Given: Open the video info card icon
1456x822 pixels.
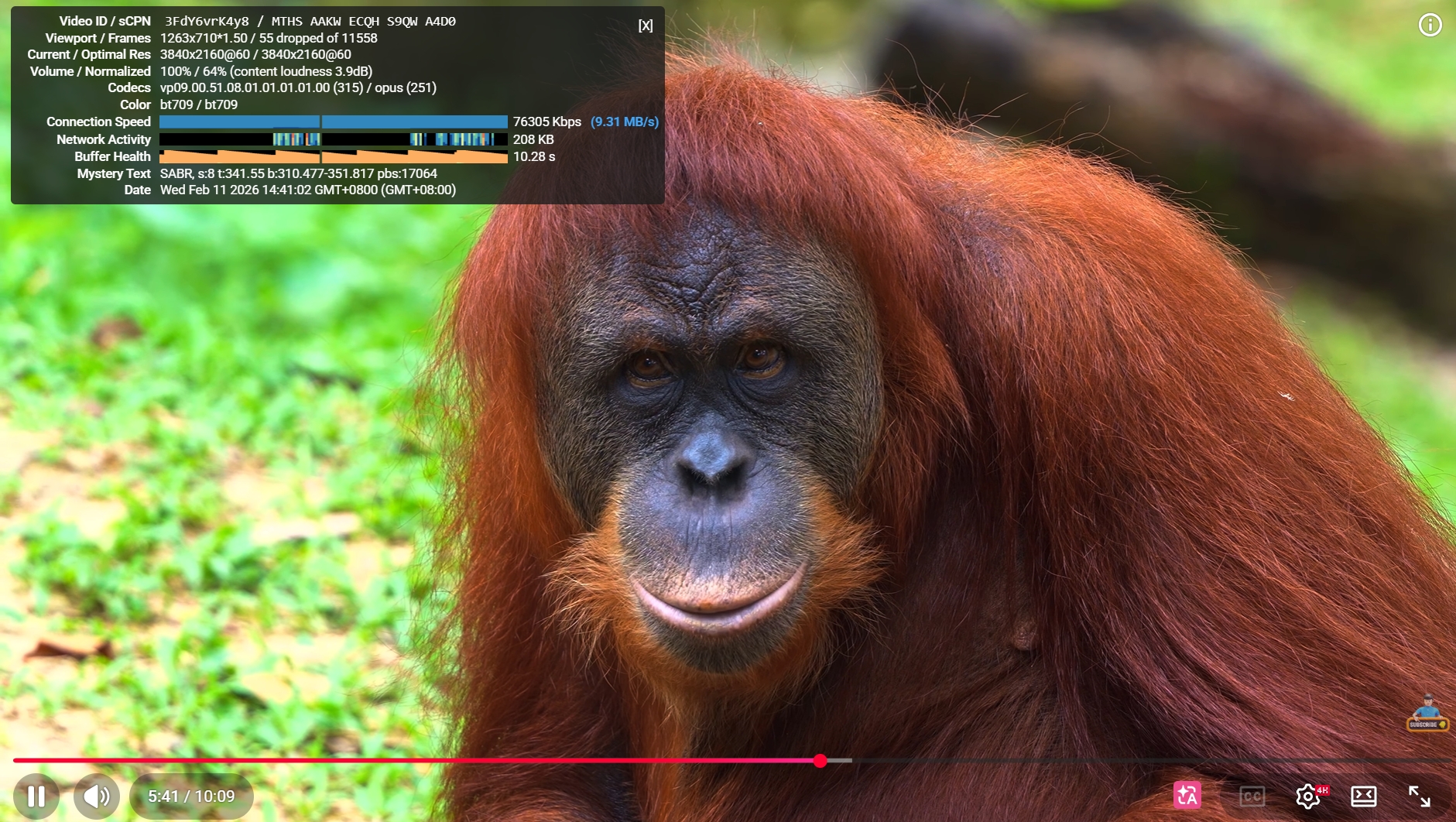Looking at the screenshot, I should 1430,25.
